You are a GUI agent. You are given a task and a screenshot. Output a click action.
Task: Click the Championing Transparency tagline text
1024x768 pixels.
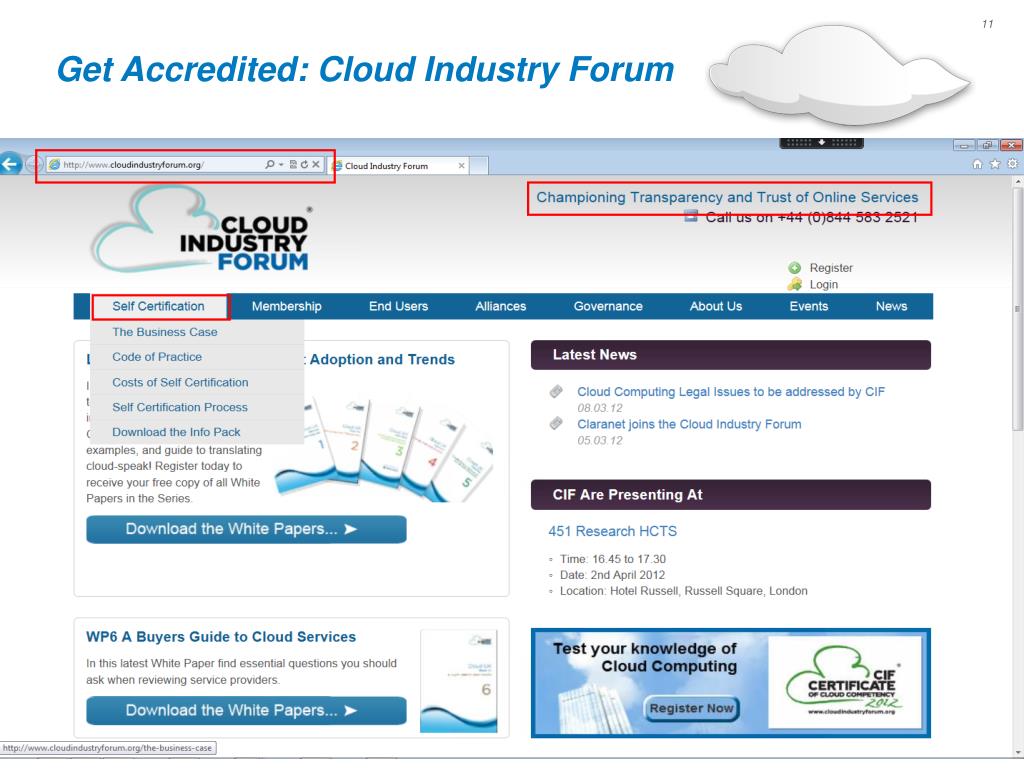pyautogui.click(x=727, y=197)
